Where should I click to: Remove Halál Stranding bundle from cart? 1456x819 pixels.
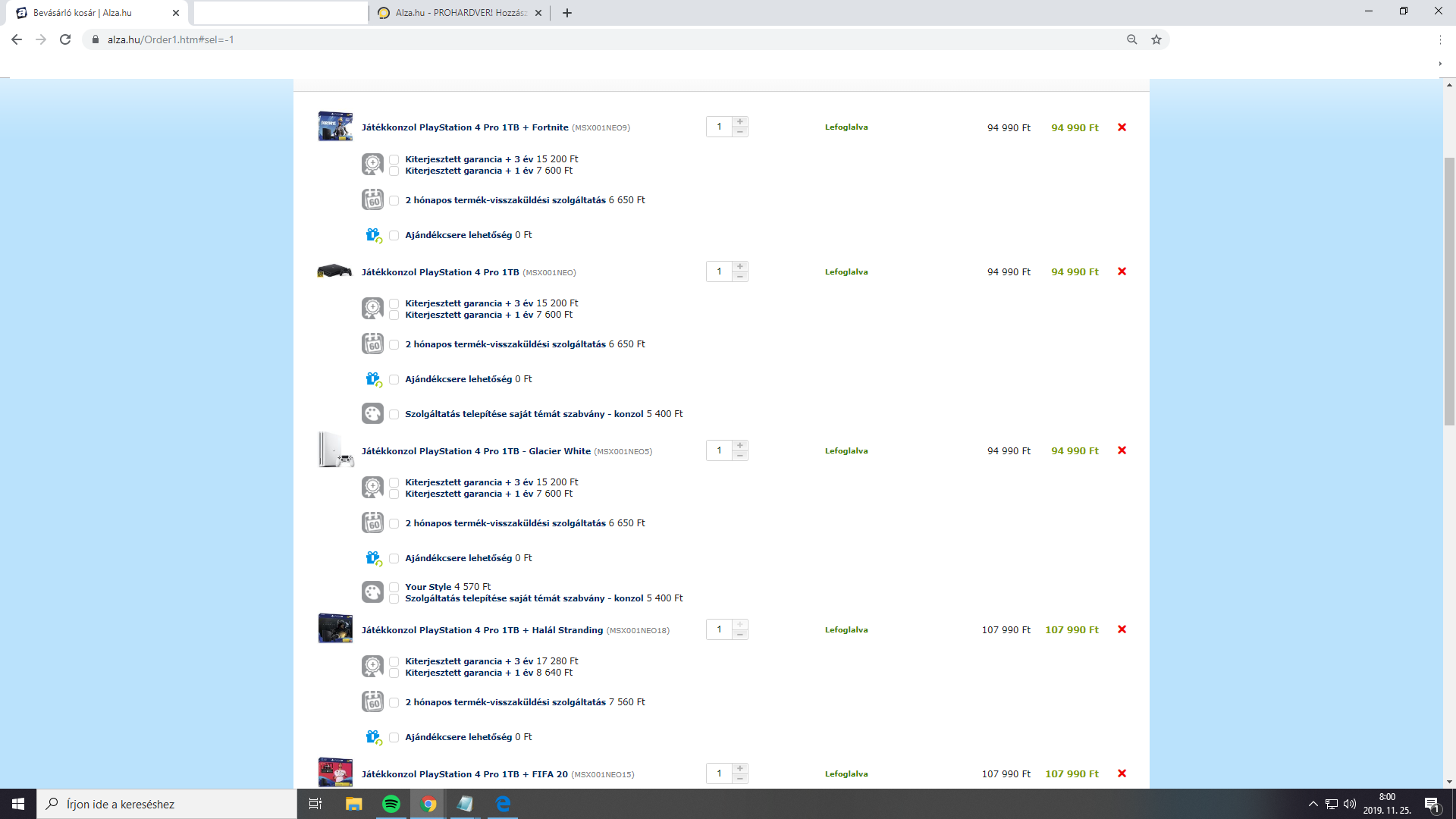click(1122, 629)
